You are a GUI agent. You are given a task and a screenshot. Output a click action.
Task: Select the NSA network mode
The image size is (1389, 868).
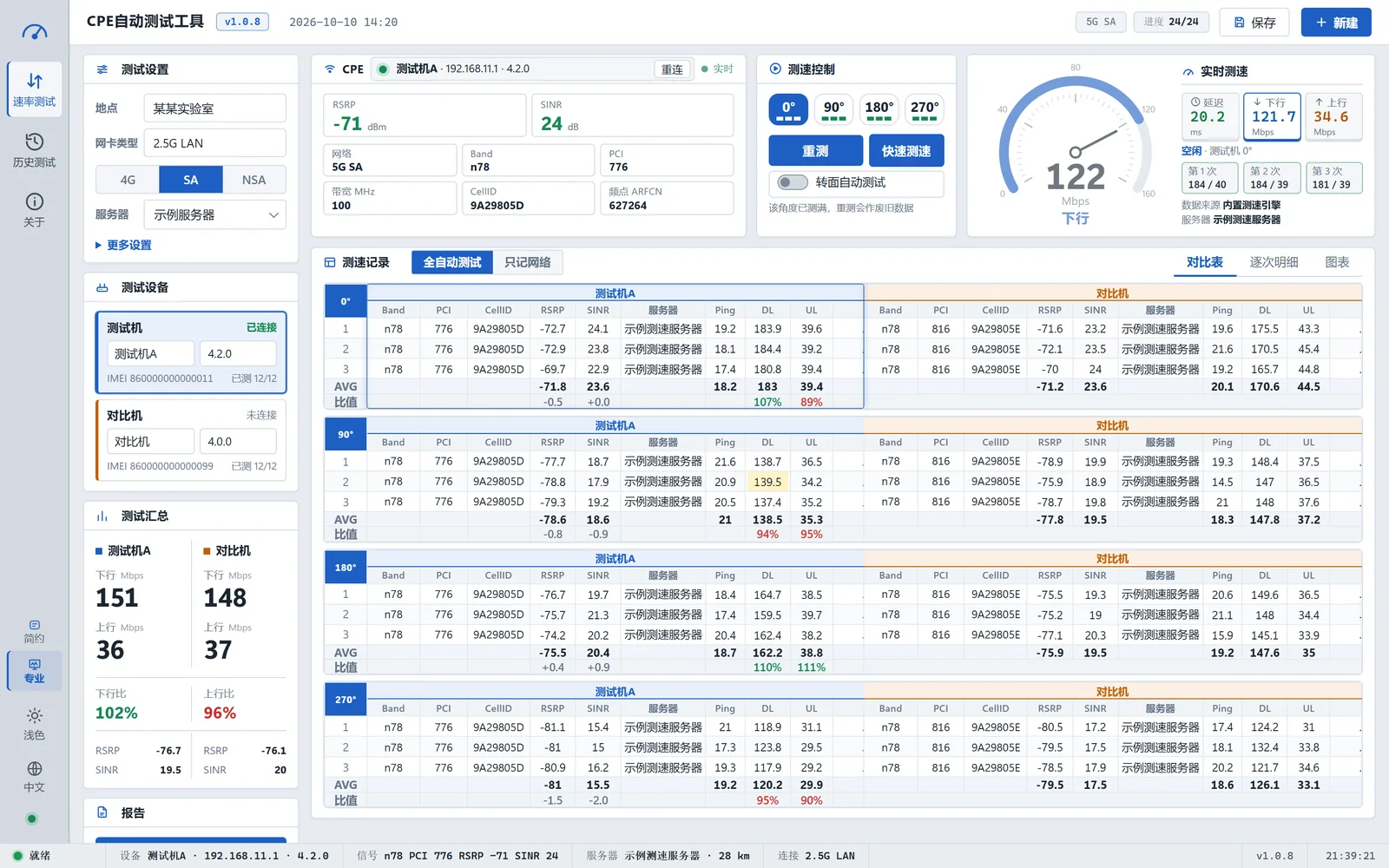tap(254, 180)
